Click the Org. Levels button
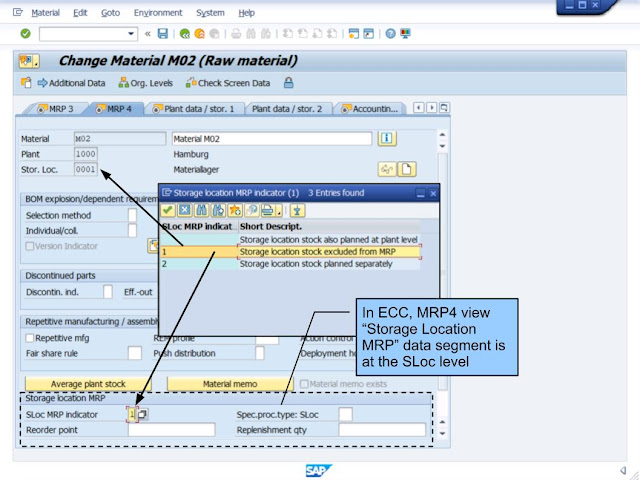The height and width of the screenshot is (480, 640). pos(145,83)
